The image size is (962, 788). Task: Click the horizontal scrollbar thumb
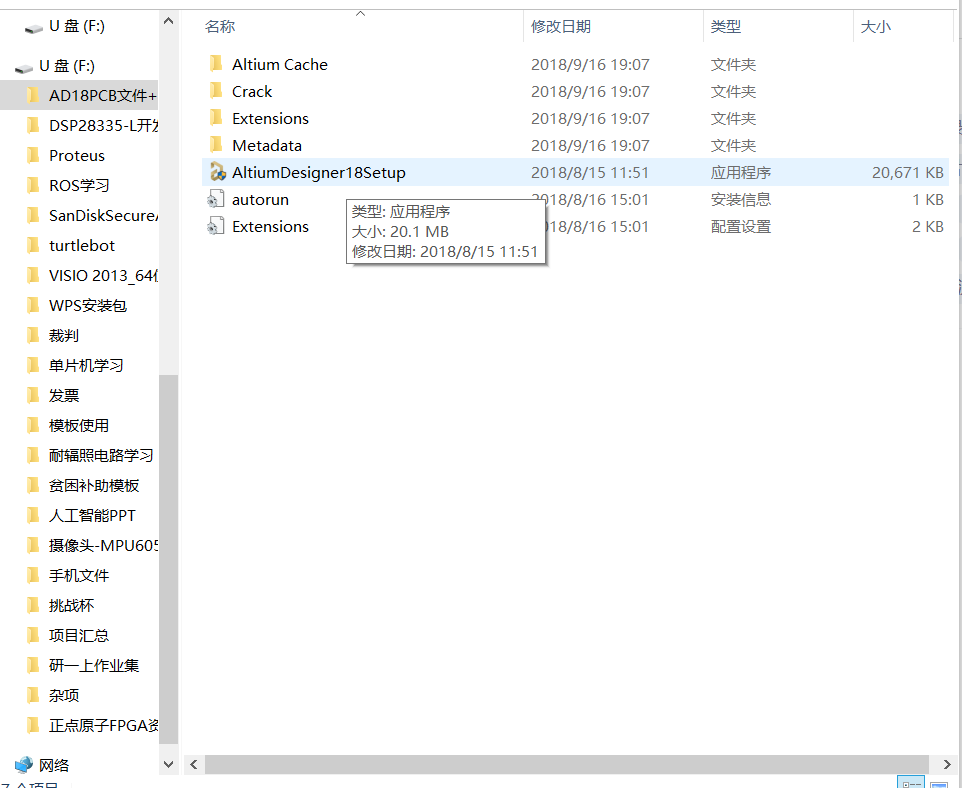[567, 764]
